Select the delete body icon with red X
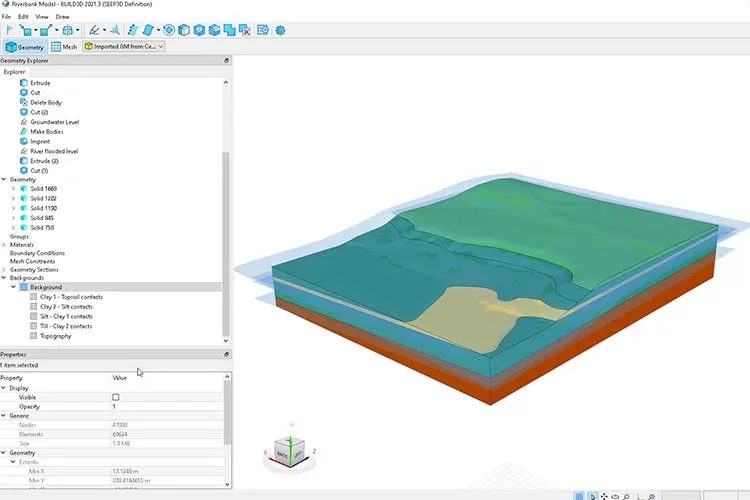The image size is (750, 500). (245, 30)
